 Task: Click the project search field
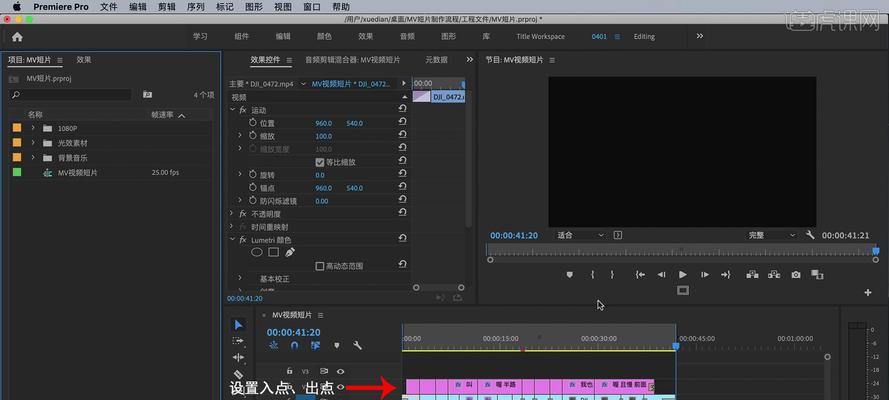[x=71, y=95]
